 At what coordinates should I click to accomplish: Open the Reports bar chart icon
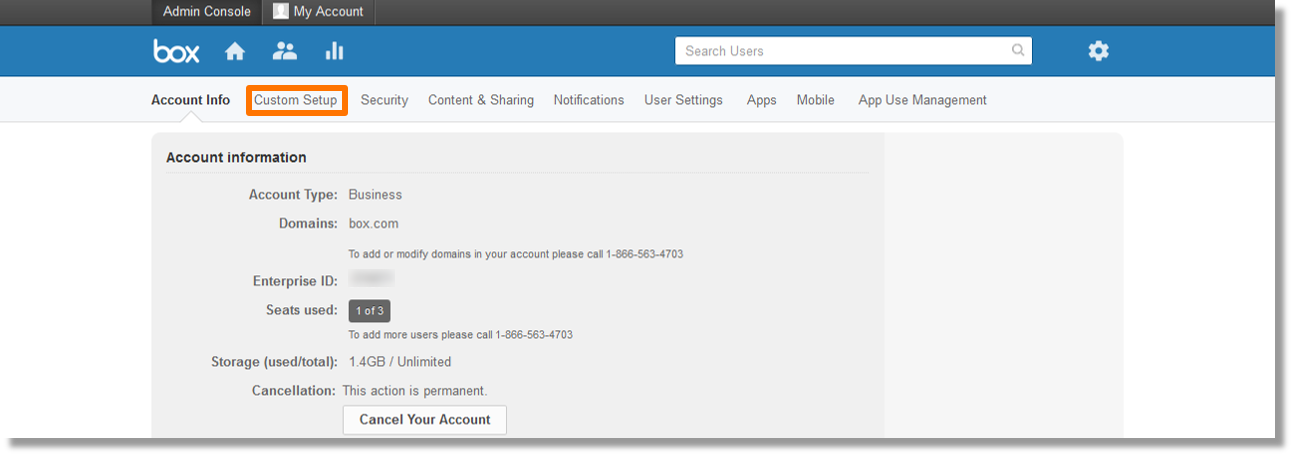[x=334, y=51]
